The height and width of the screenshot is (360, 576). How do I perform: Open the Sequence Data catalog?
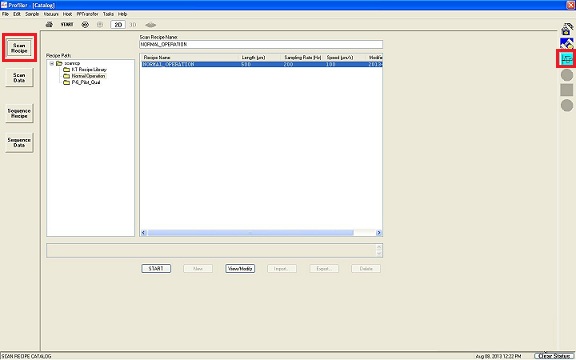[x=19, y=143]
